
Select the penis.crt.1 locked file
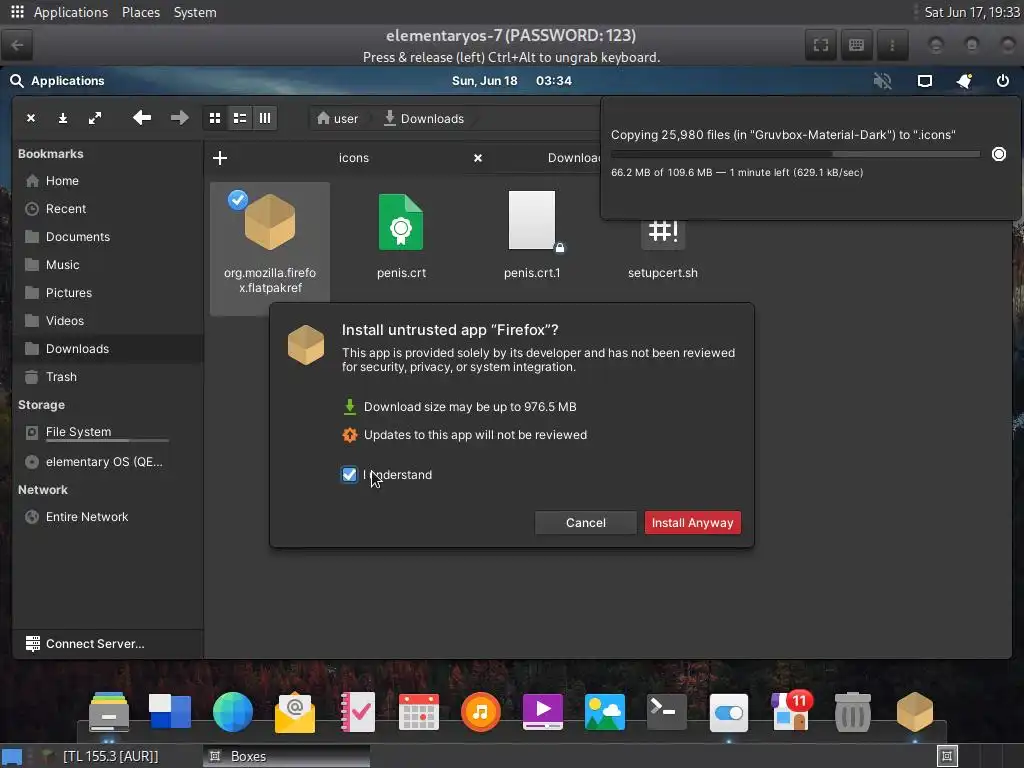532,236
